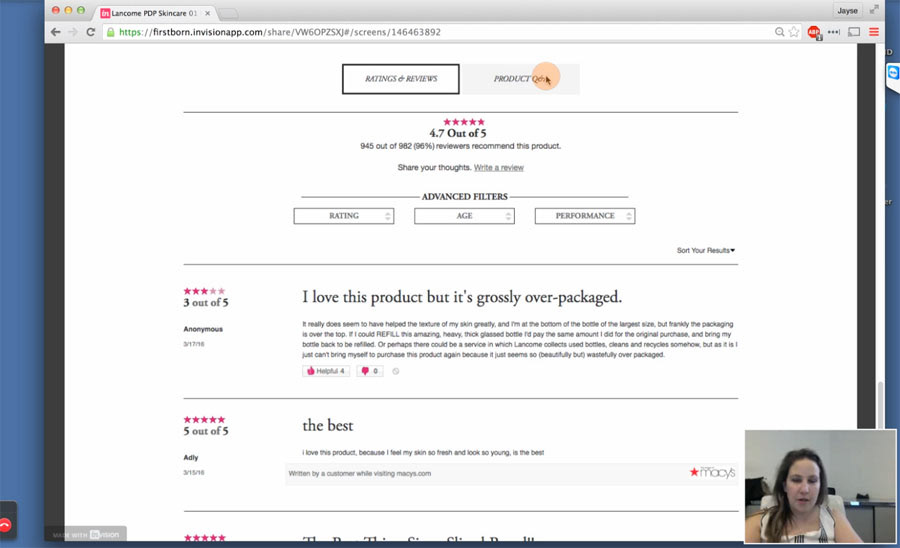Open the ABP adblock extension icon

[814, 32]
